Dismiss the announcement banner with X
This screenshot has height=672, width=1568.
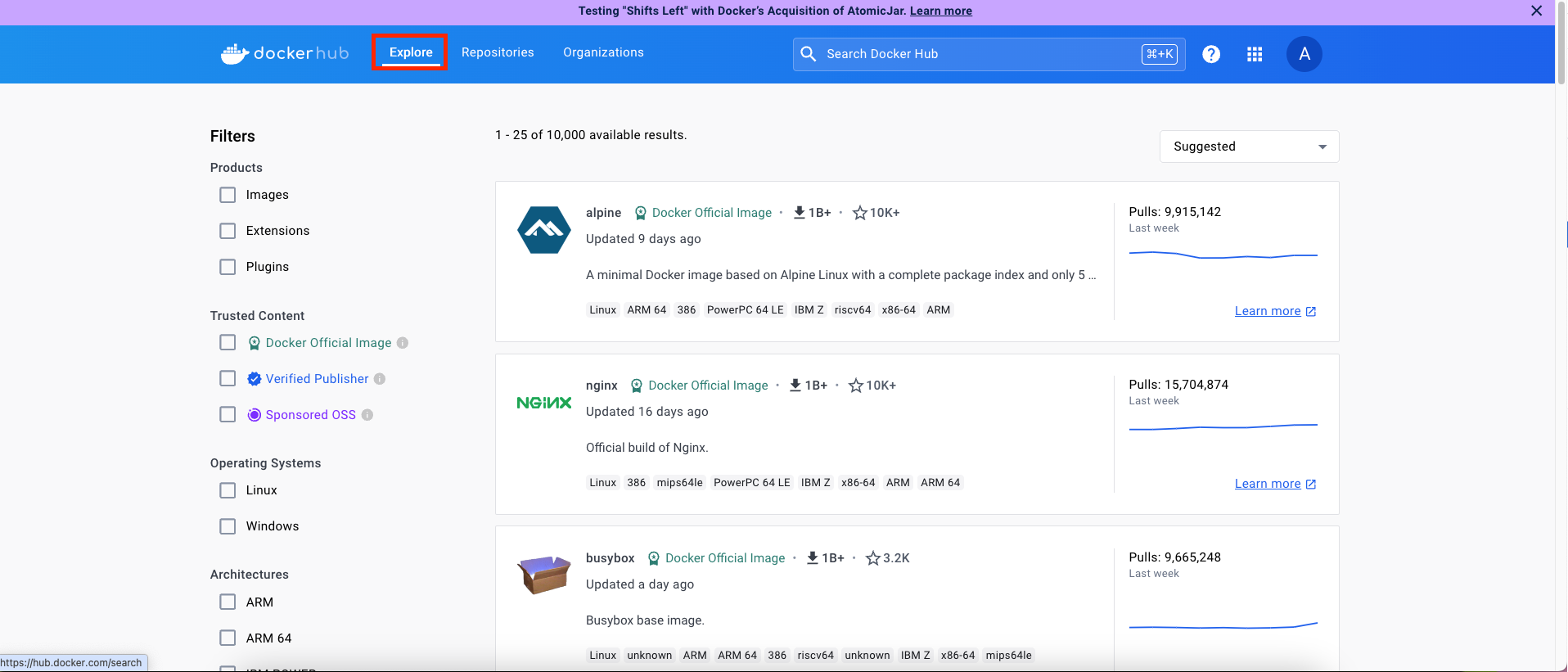[x=1537, y=11]
